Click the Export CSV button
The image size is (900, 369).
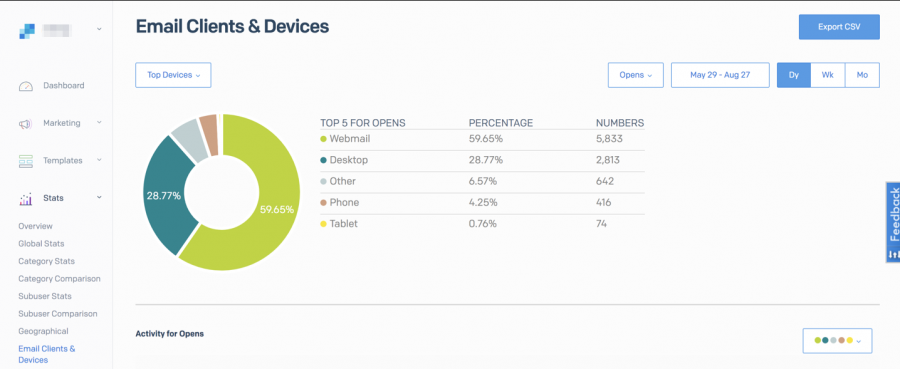click(839, 27)
